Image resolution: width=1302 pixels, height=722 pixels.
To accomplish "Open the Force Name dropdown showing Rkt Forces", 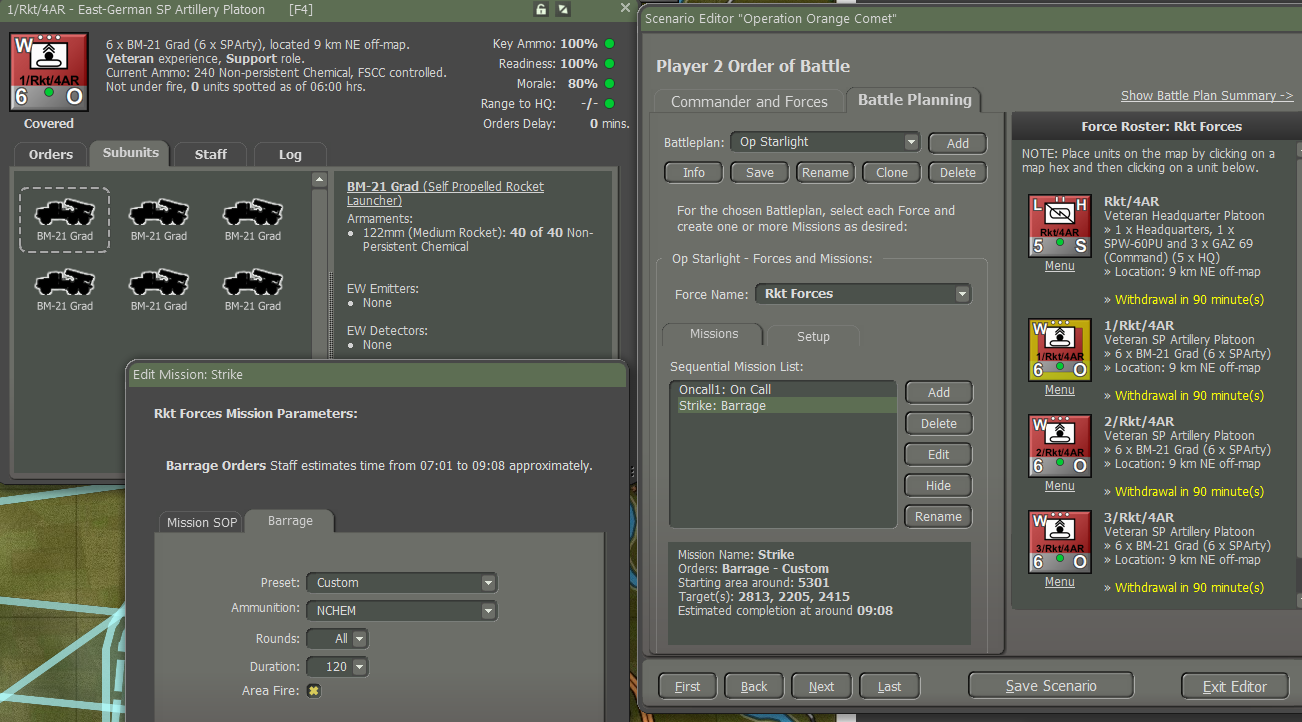I will [x=864, y=294].
